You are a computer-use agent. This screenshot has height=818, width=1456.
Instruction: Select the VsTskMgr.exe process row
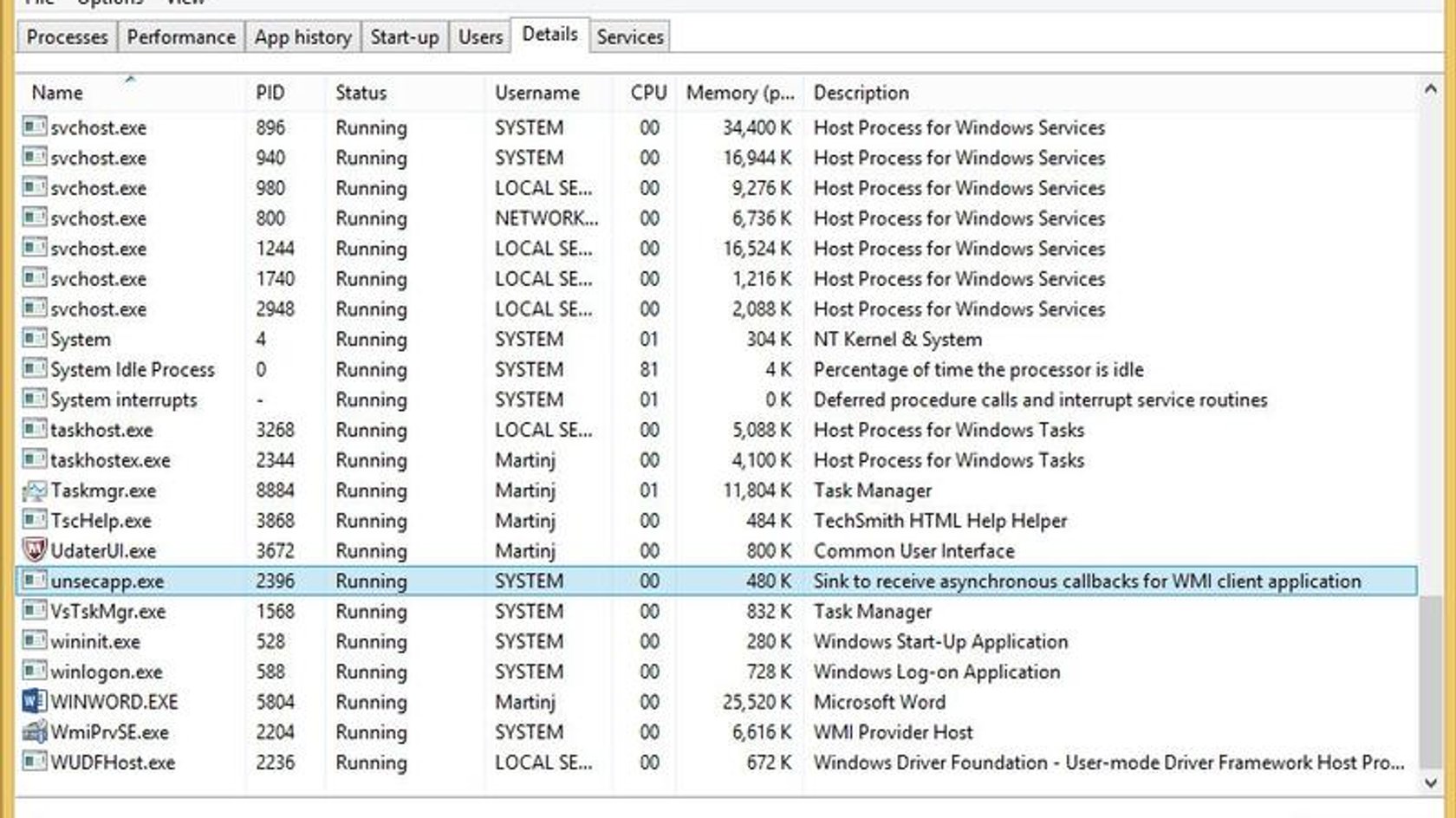click(x=717, y=611)
